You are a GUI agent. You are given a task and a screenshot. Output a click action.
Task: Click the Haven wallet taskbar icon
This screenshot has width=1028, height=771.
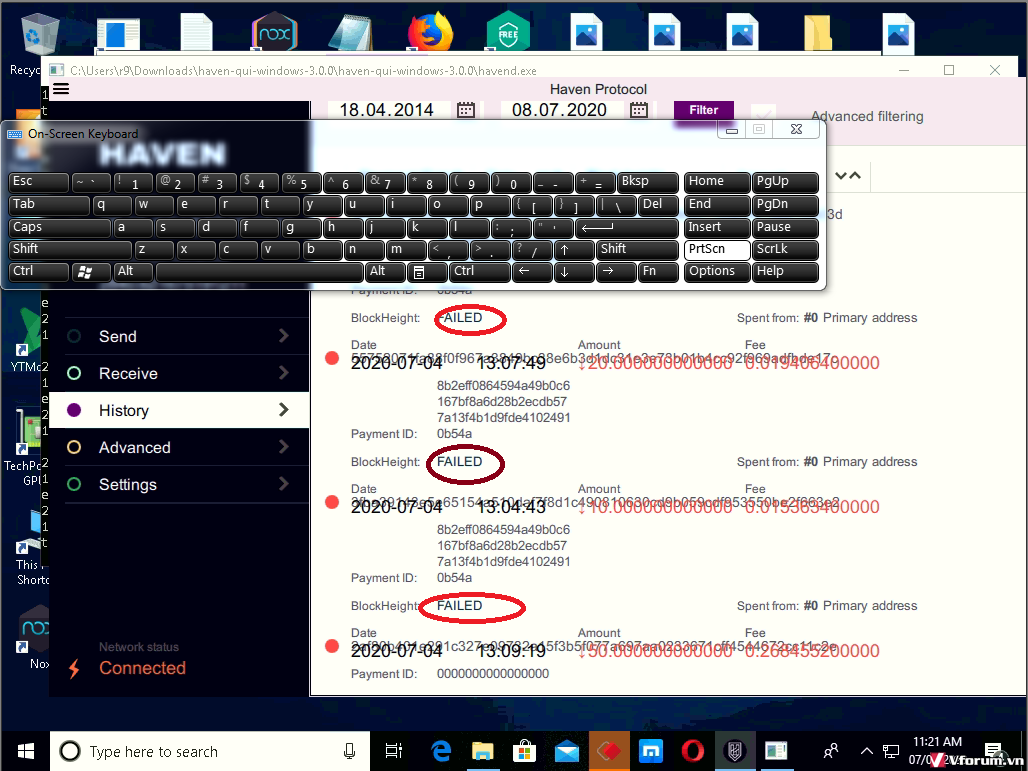click(x=734, y=751)
